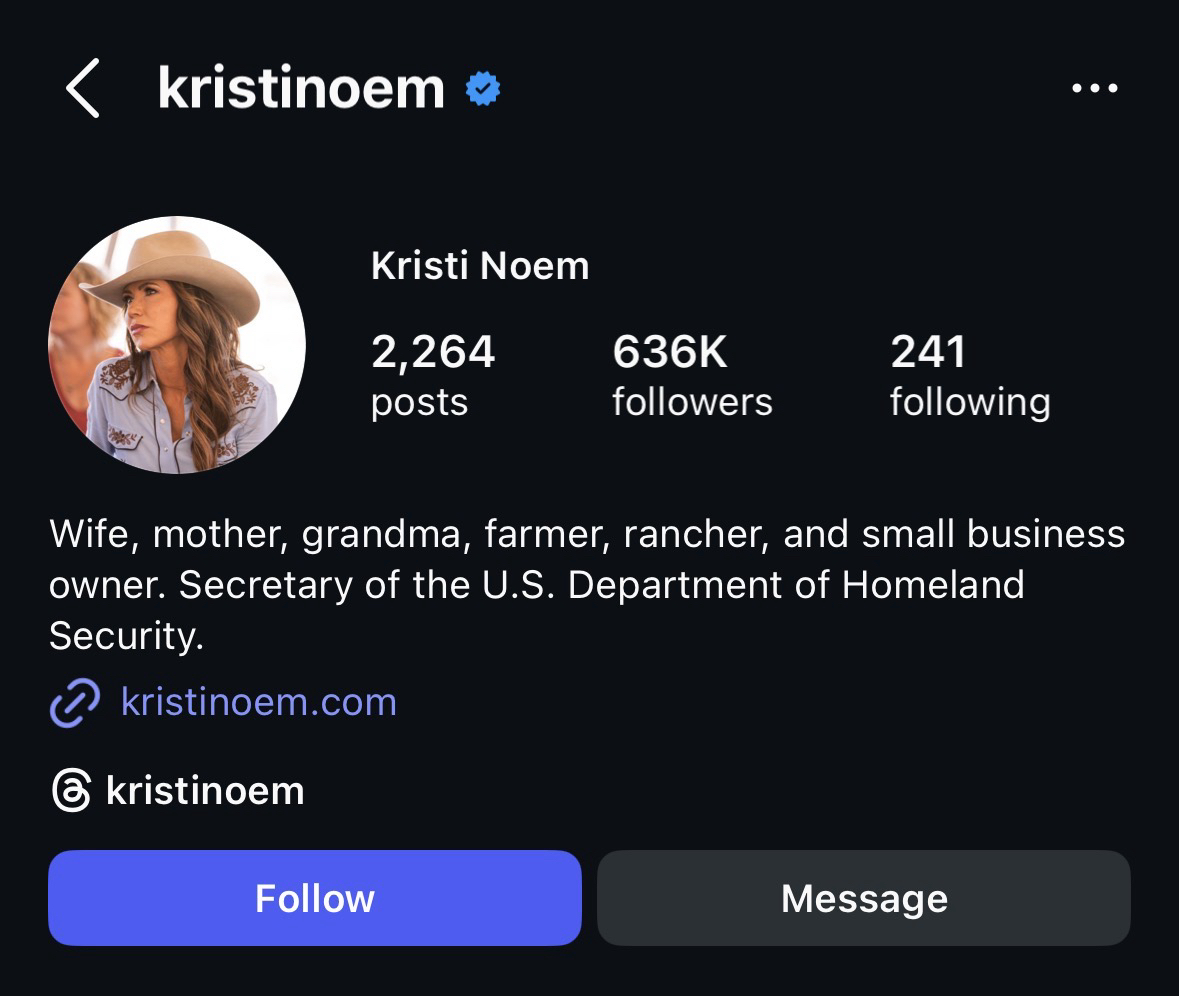Click the 'posts' label under the count

(x=419, y=402)
